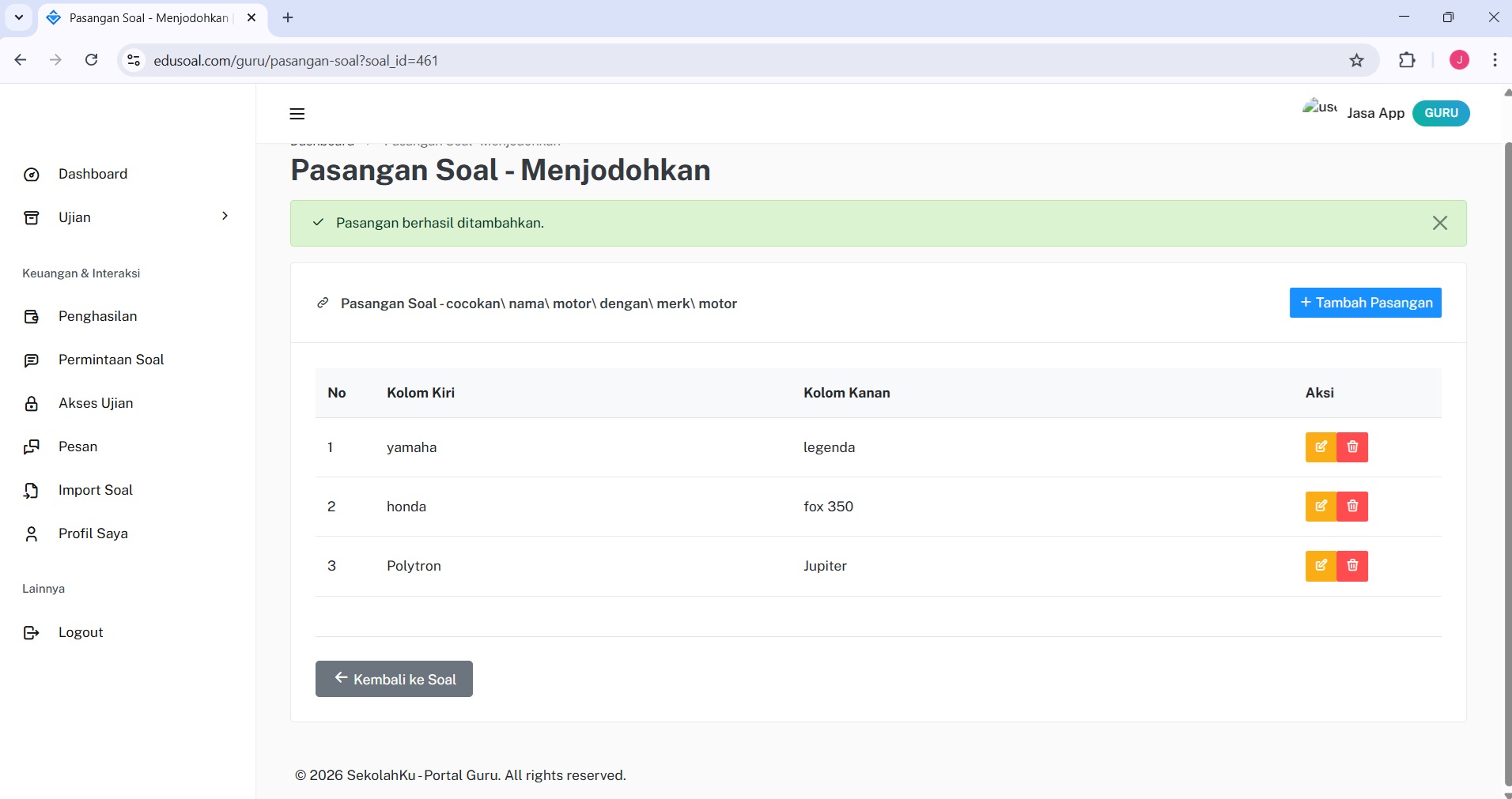Open the hamburger navigation menu

pyautogui.click(x=297, y=114)
